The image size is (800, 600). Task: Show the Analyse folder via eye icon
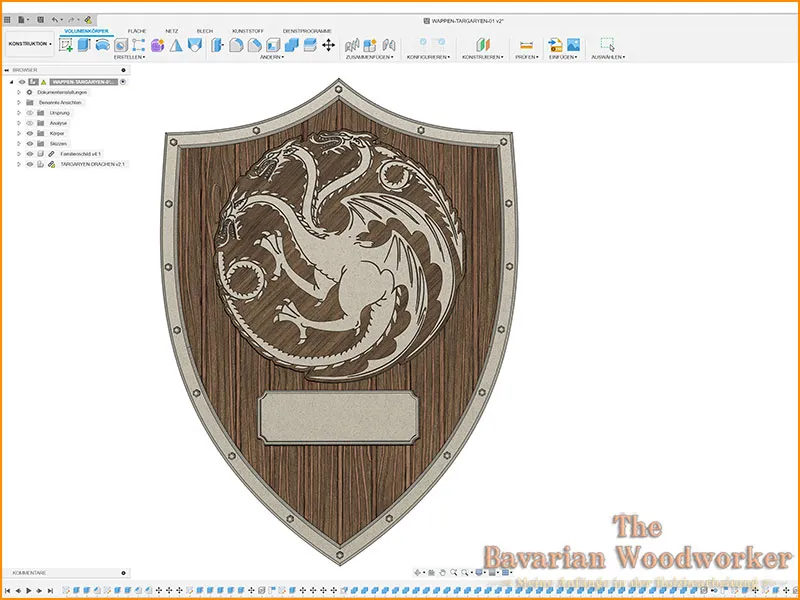[x=30, y=123]
